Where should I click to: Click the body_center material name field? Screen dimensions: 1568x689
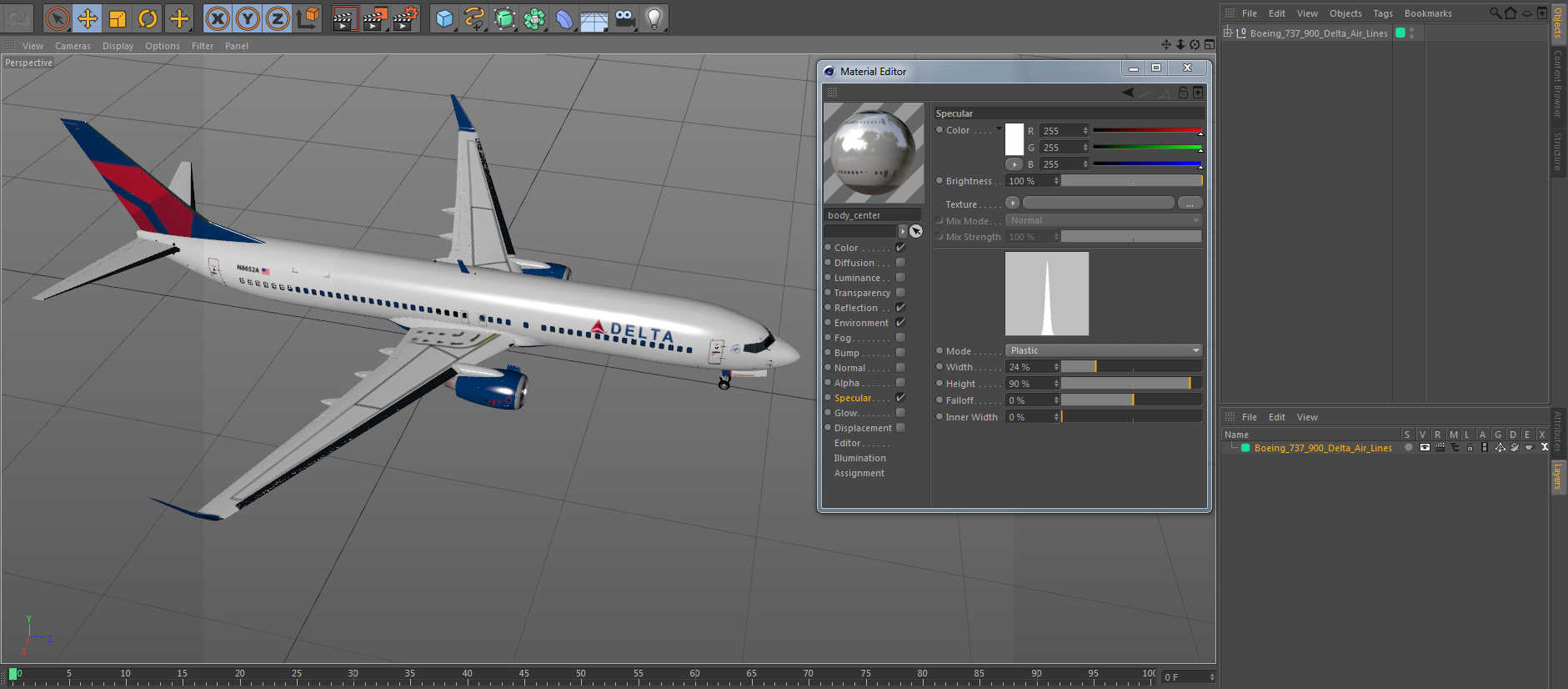(873, 215)
